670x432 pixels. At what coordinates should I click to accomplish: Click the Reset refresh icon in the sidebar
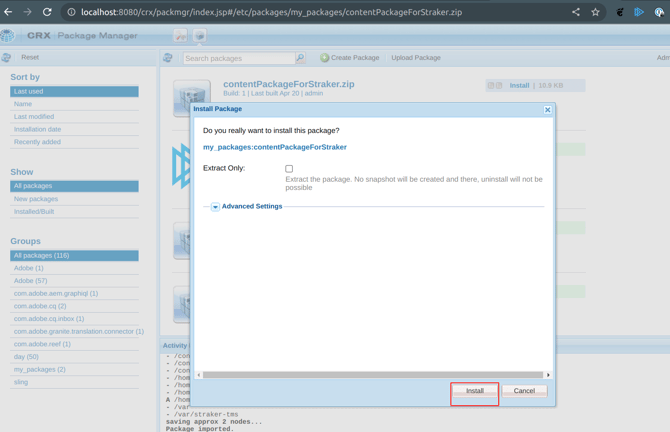pos(7,58)
